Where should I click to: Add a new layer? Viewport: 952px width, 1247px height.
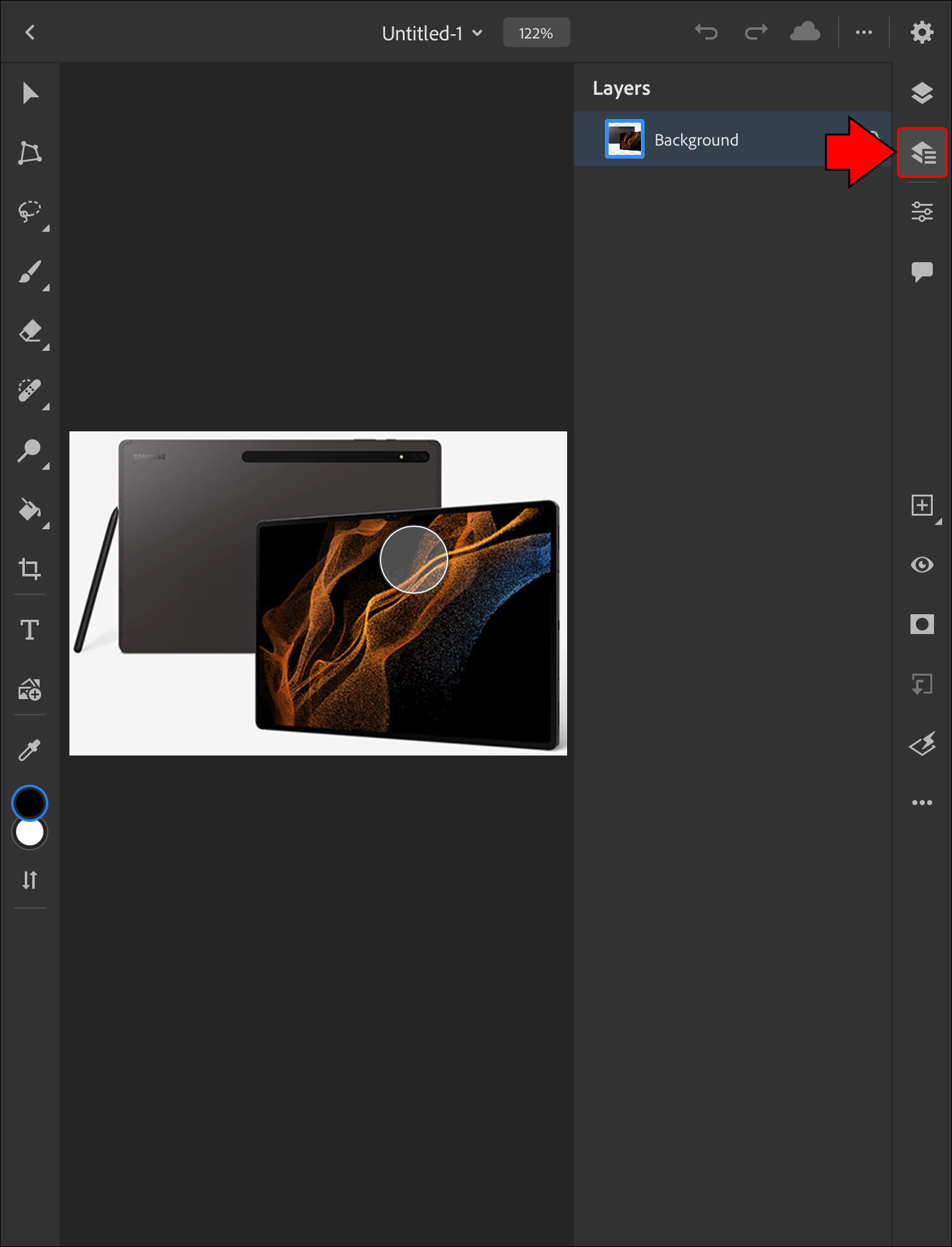pos(922,506)
